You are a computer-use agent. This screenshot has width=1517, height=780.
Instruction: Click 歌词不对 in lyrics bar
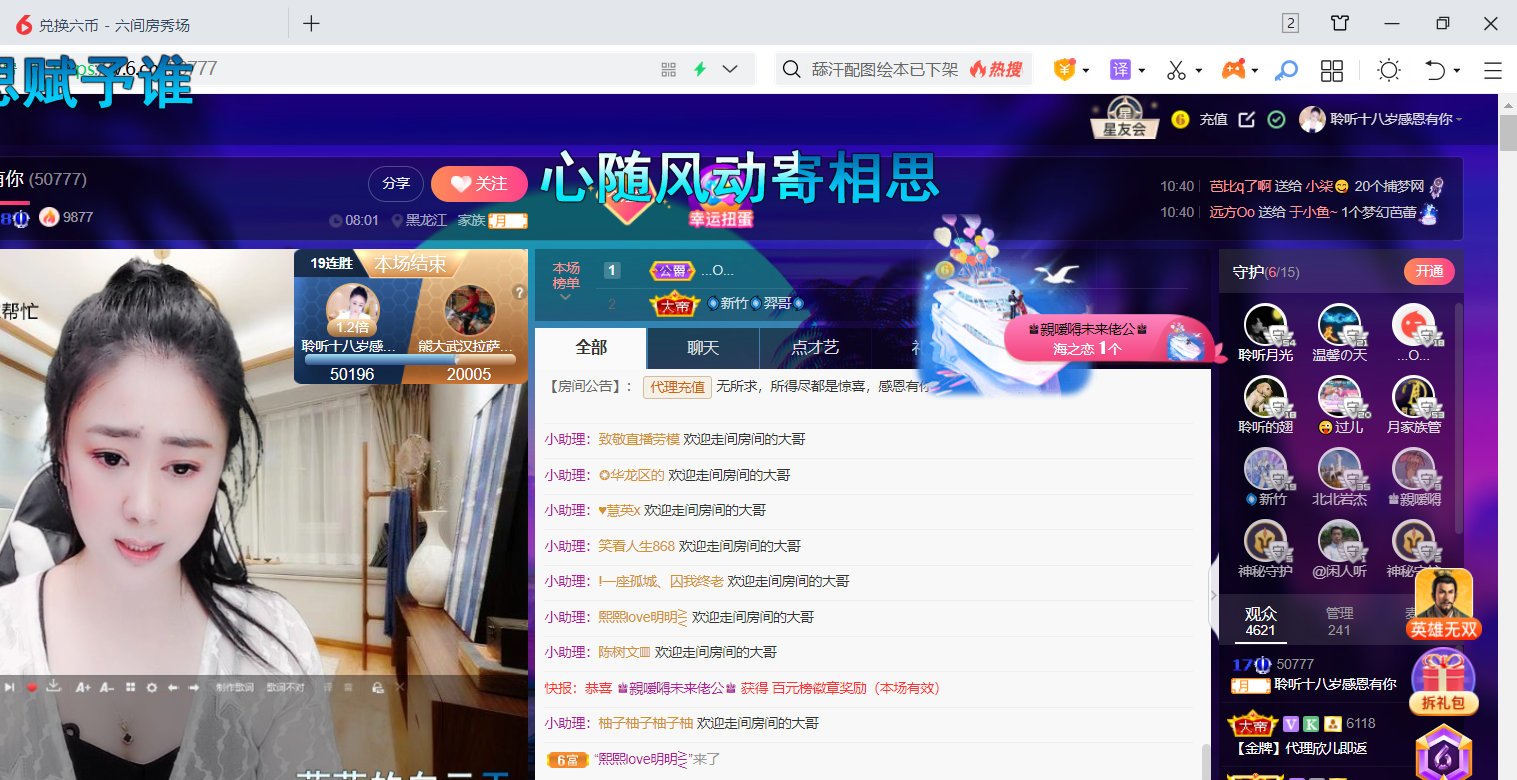pos(285,687)
